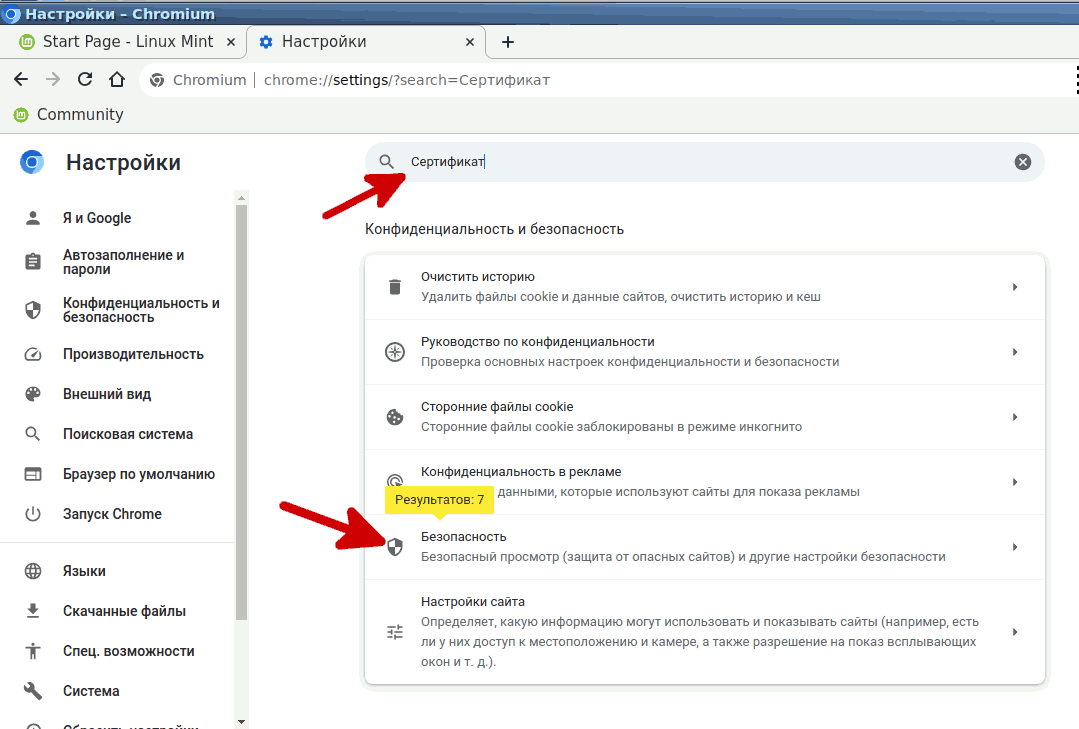Click the shield icon in Безопасность row
The height and width of the screenshot is (729, 1079).
tap(395, 547)
